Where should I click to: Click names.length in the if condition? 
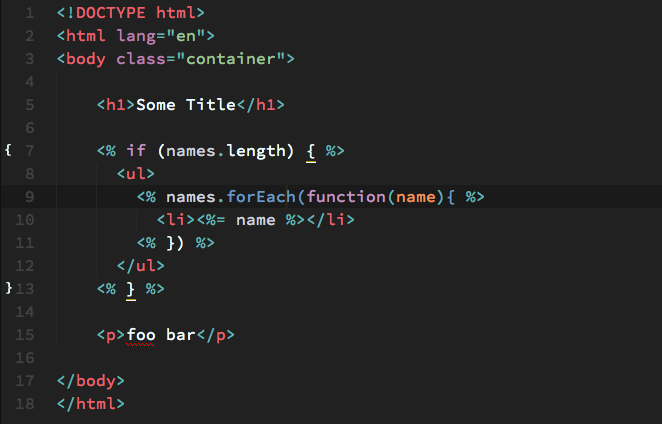click(x=225, y=152)
